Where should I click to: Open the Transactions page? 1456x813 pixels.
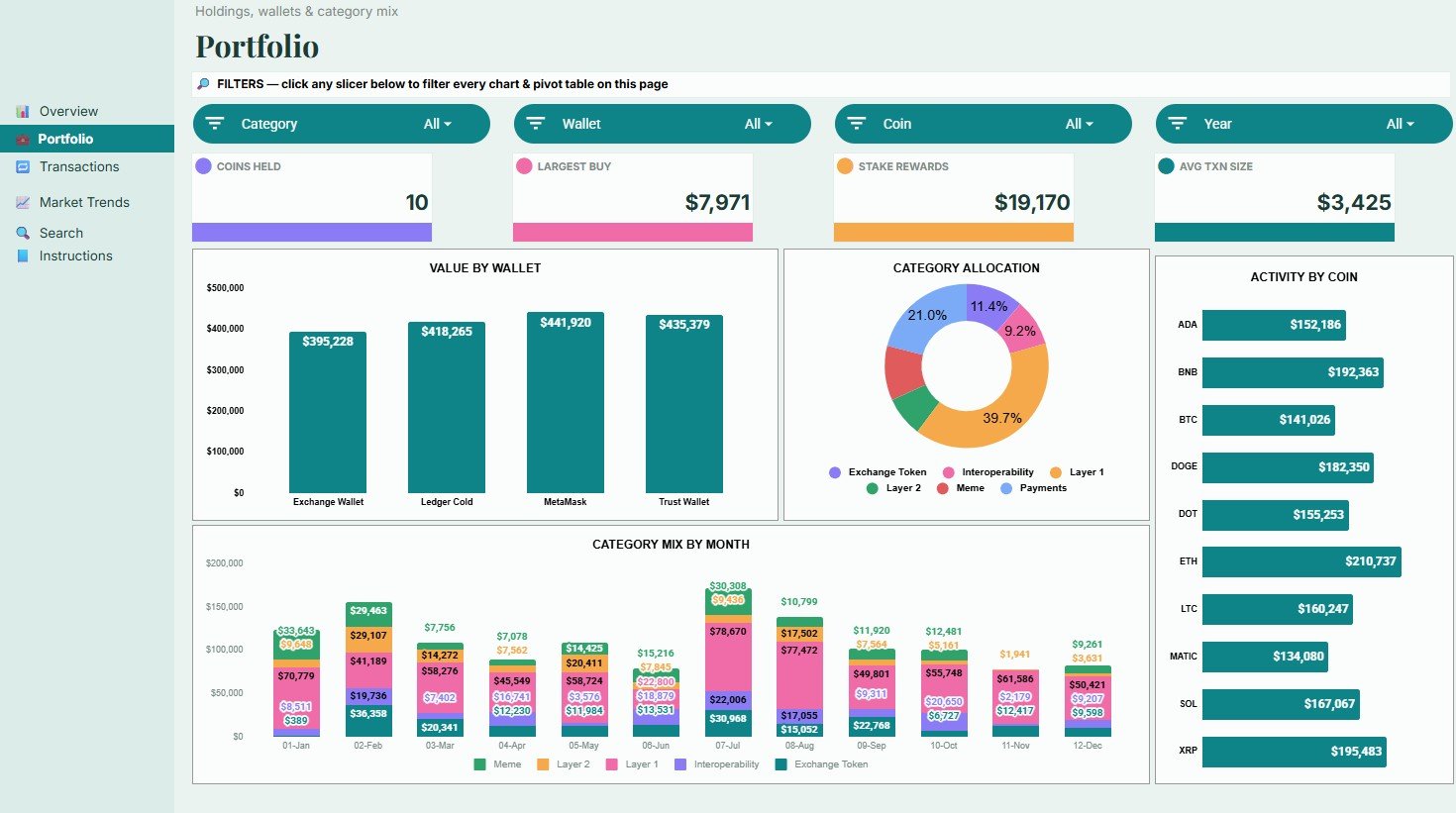click(x=79, y=167)
